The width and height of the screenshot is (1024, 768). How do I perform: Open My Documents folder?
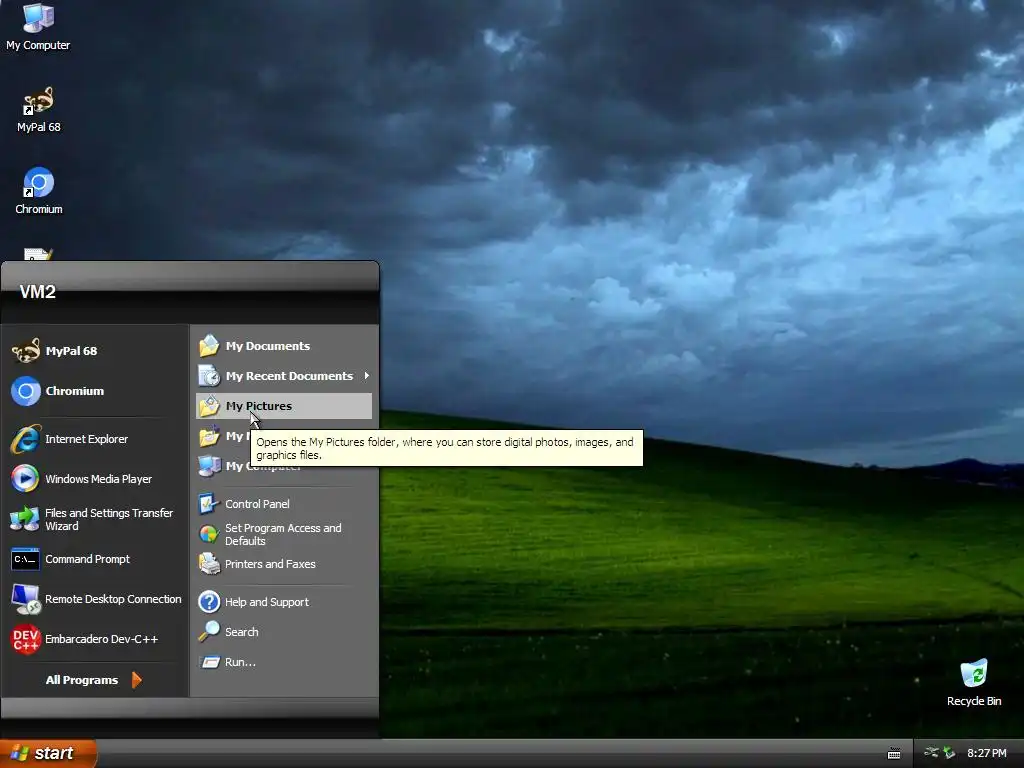[284, 346]
